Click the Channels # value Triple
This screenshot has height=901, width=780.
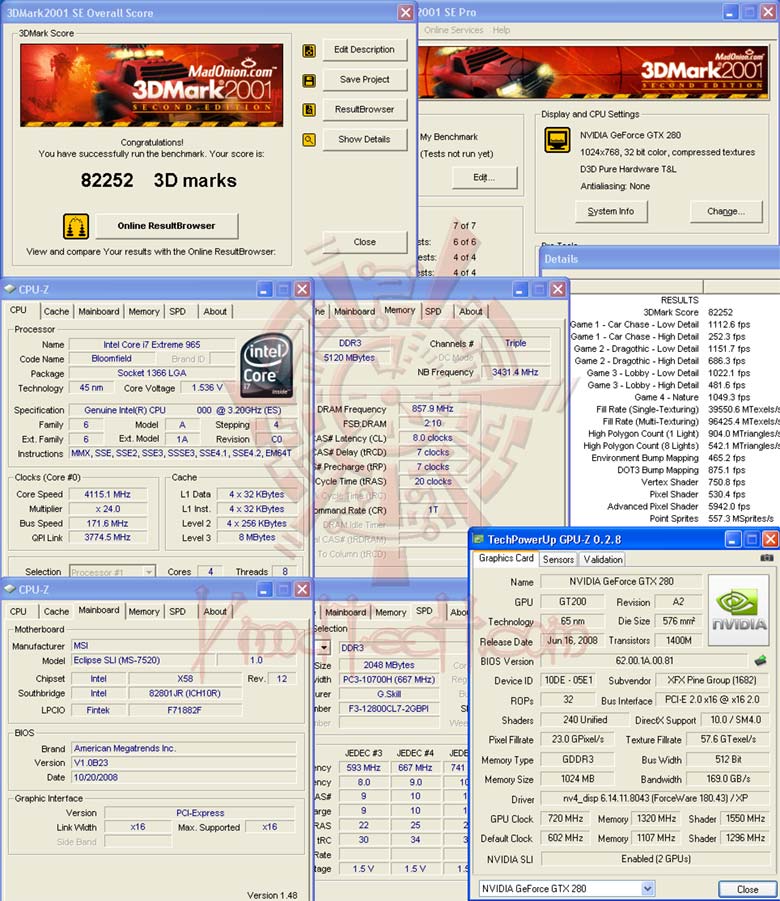click(515, 343)
